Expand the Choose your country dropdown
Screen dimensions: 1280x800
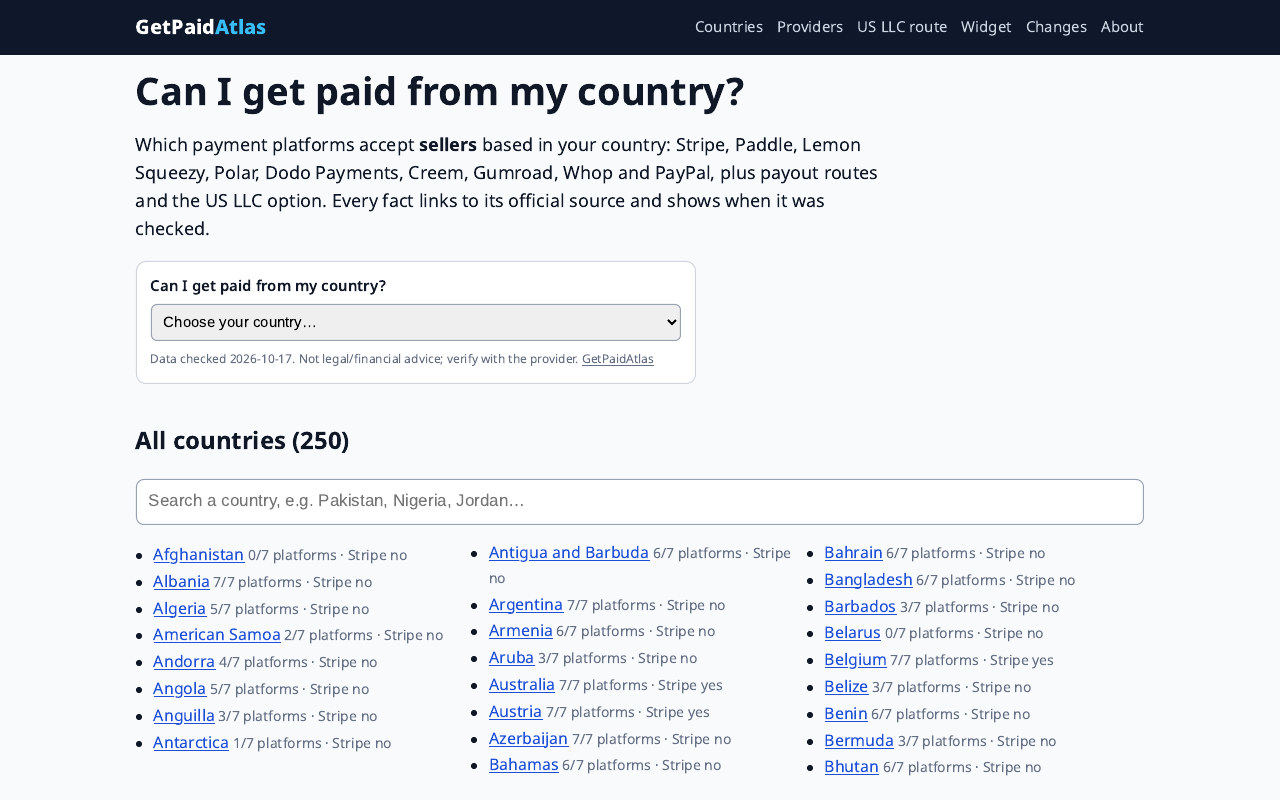416,322
